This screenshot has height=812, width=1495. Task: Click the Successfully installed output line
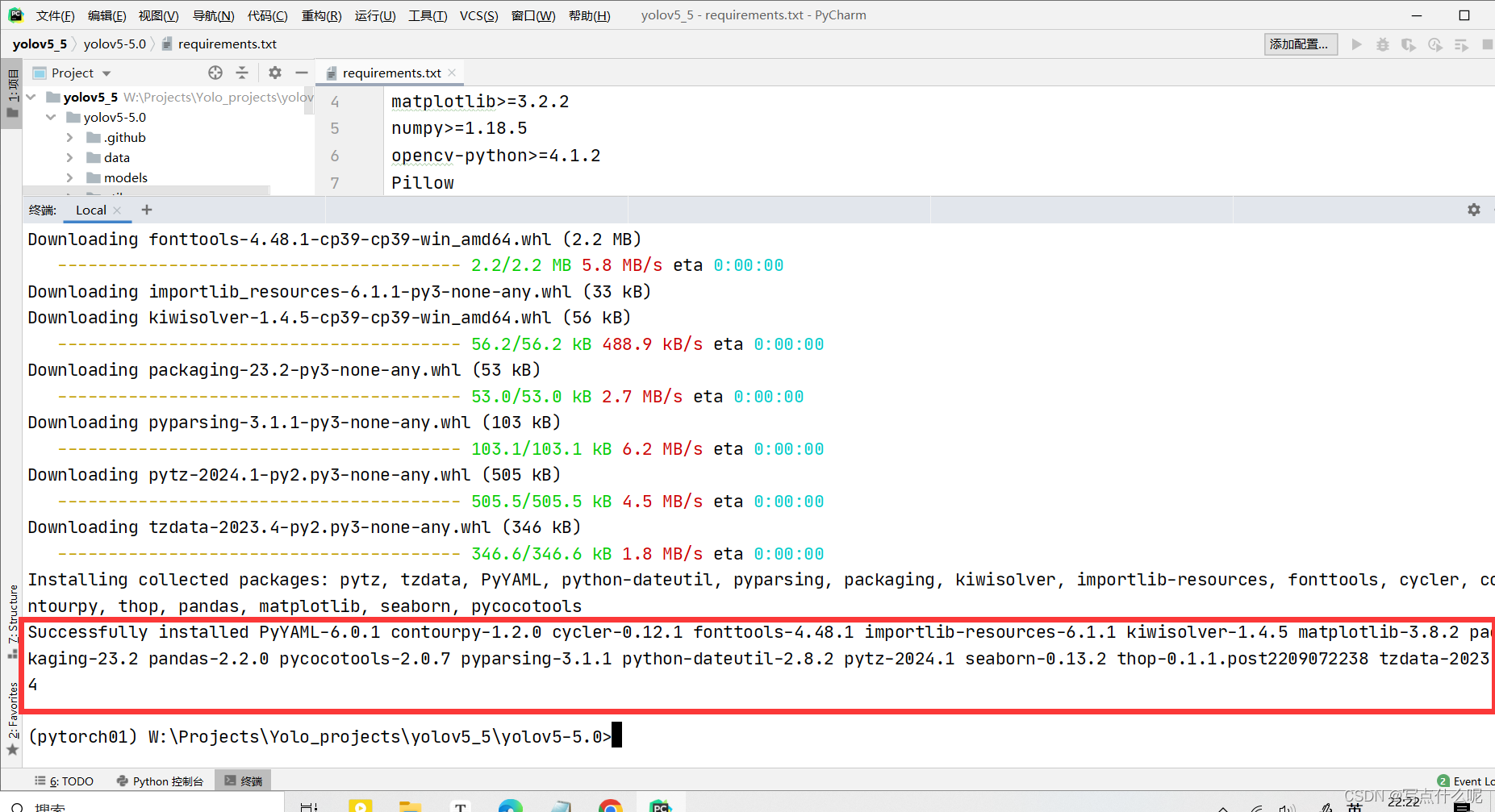click(x=758, y=632)
